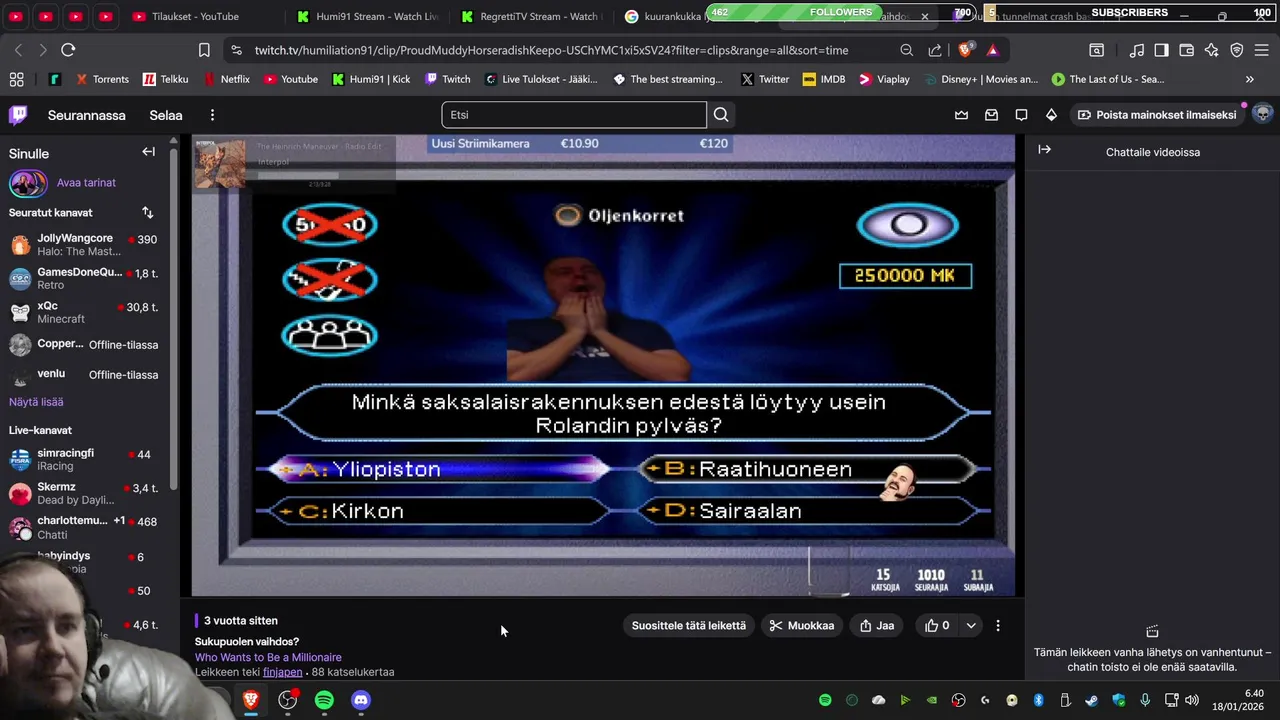The image size is (1280, 720).
Task: Switch to kuurankukka Google tab
Action: click(668, 16)
